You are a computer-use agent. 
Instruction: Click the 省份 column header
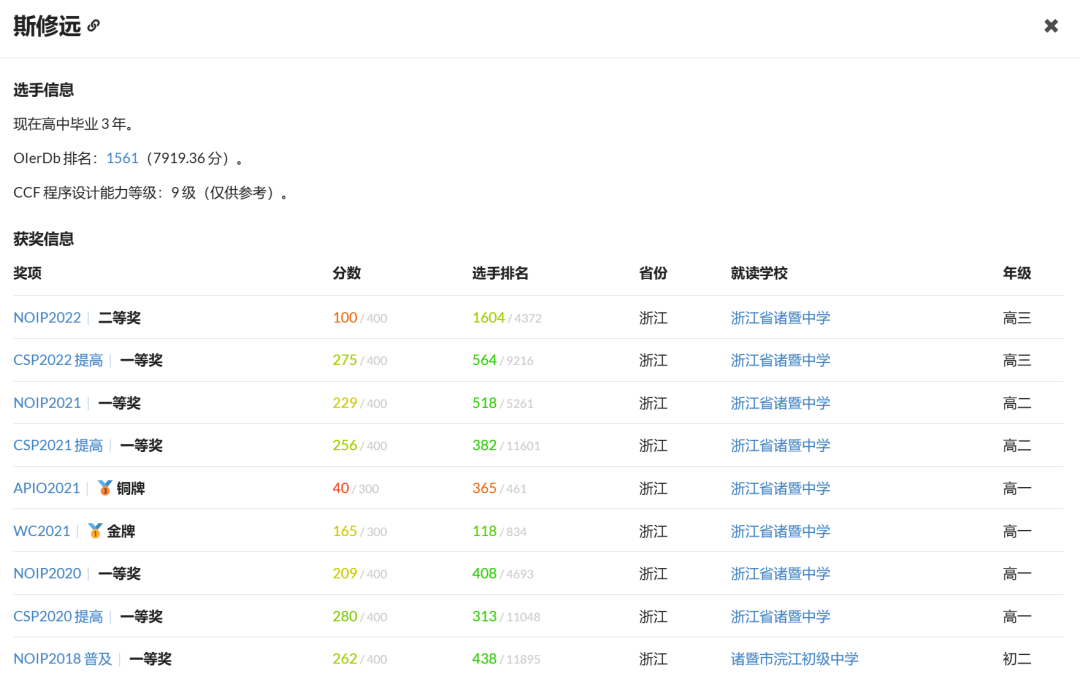point(653,273)
